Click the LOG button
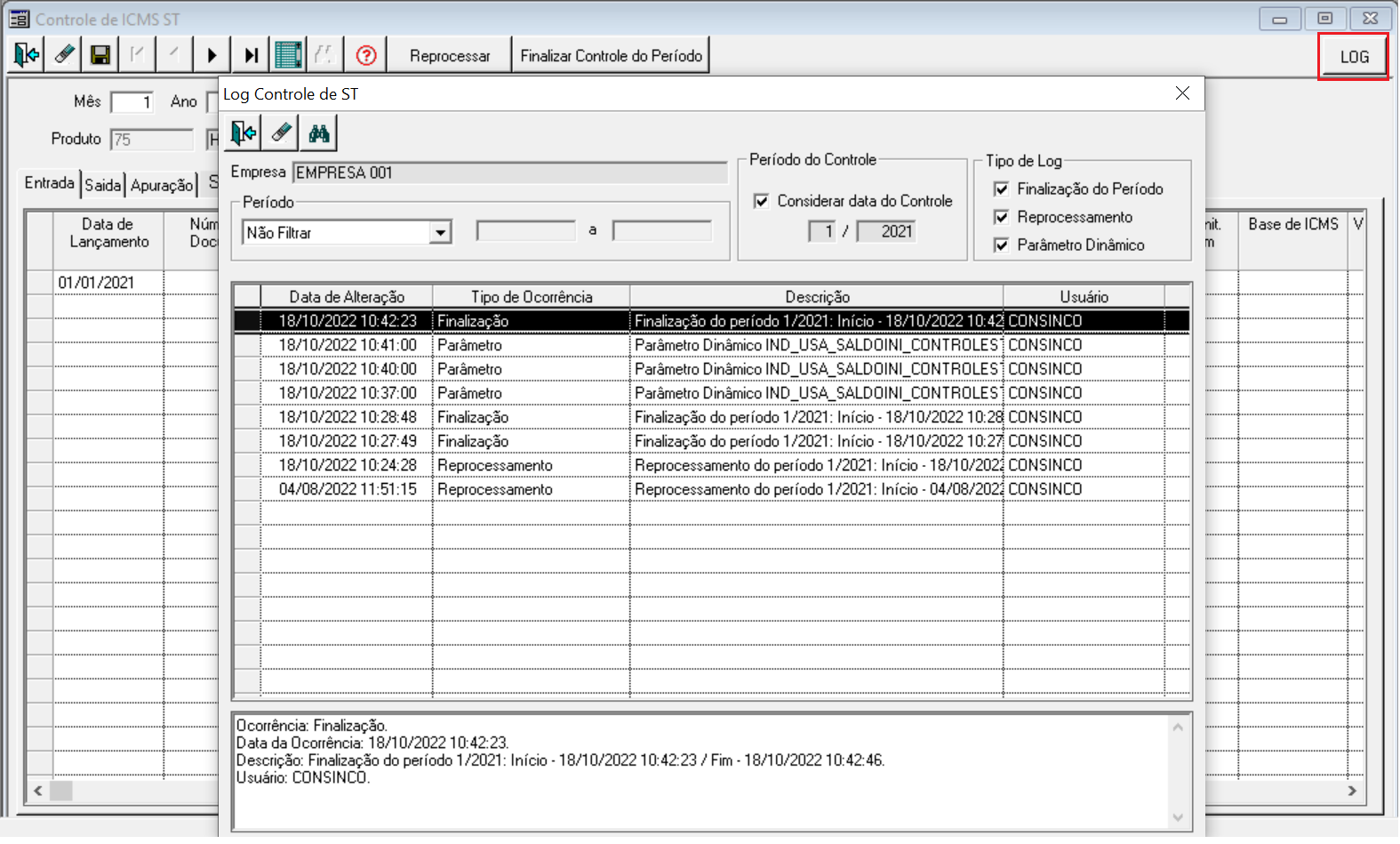This screenshot has height=844, width=1400. [1354, 57]
